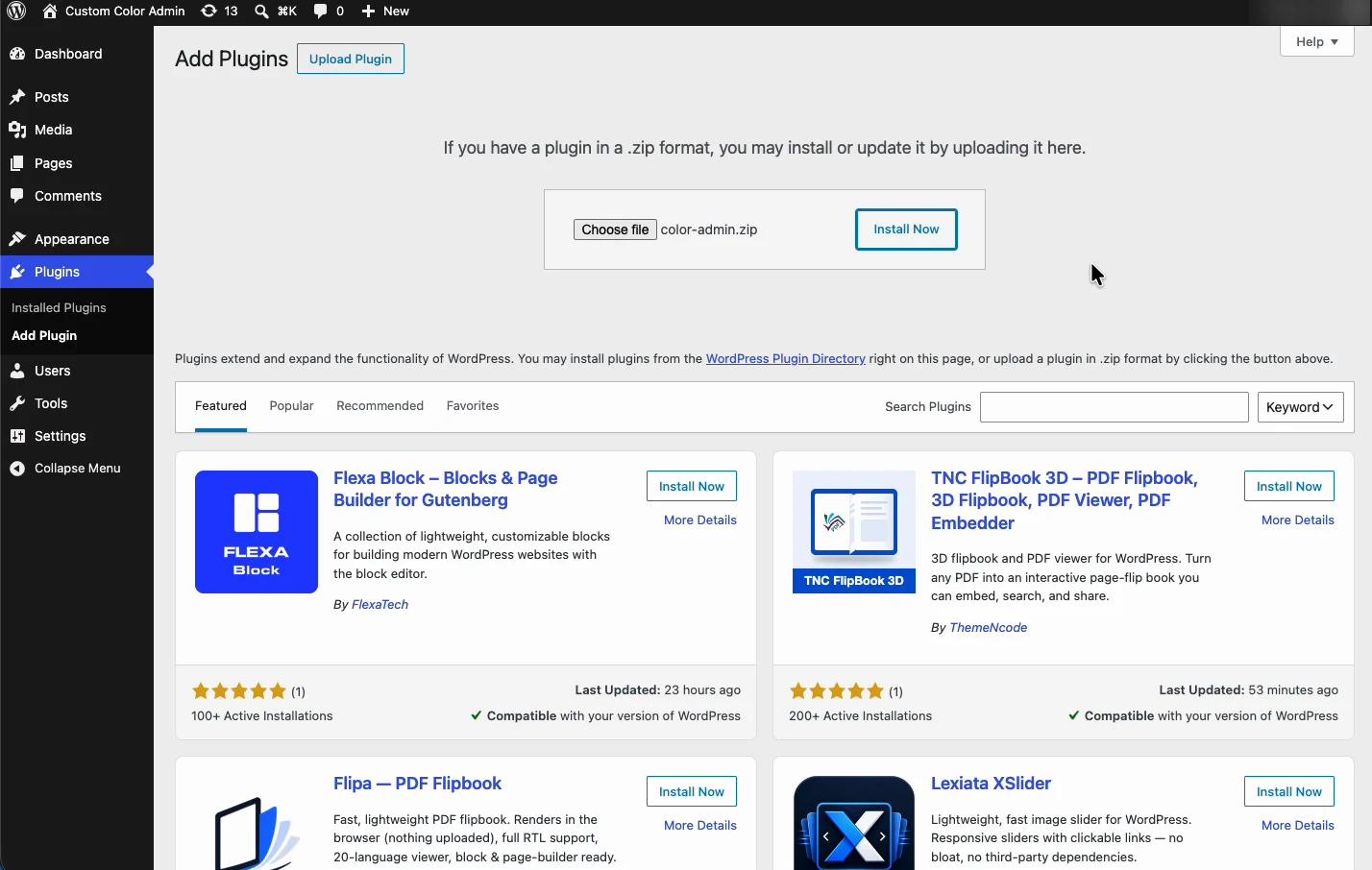Screen dimensions: 1372x870
Task: Click '100+ Active Installations' text
Action: coord(262,716)
